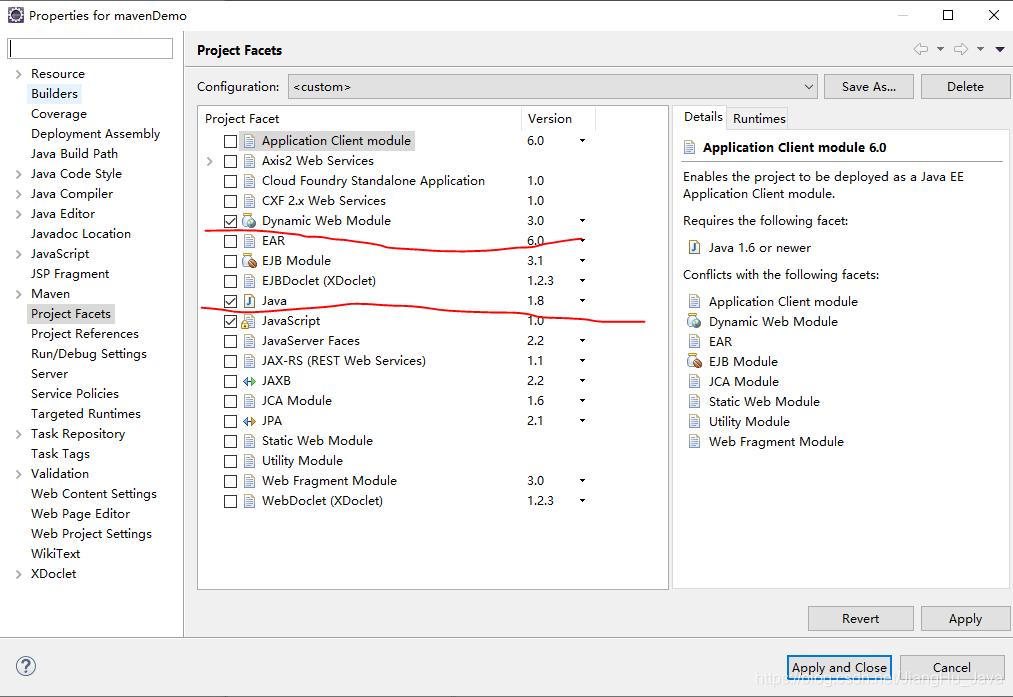
Task: Open the view menu triangle icon
Action: 999,49
